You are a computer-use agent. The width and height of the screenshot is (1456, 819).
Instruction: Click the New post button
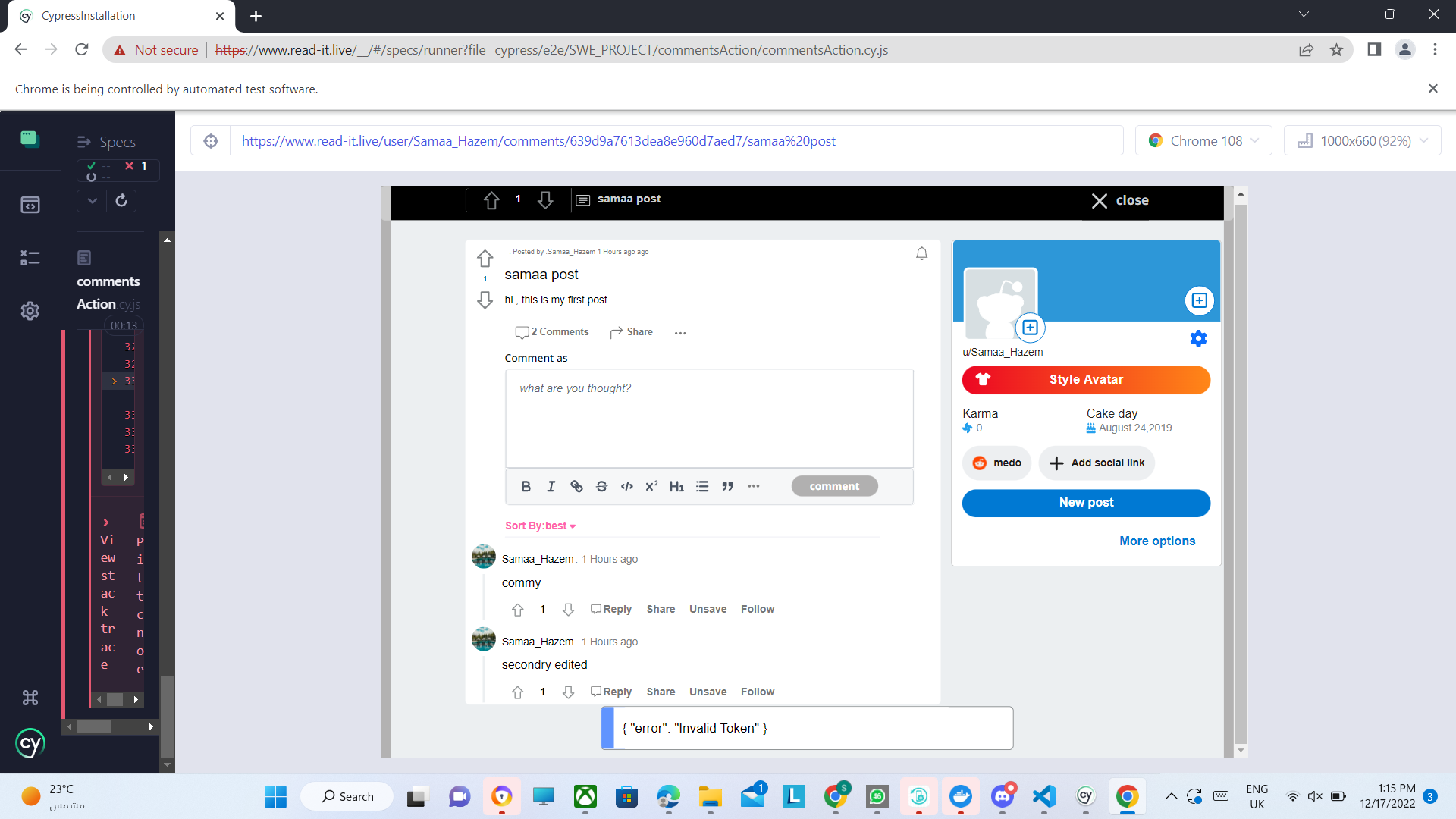coord(1086,503)
